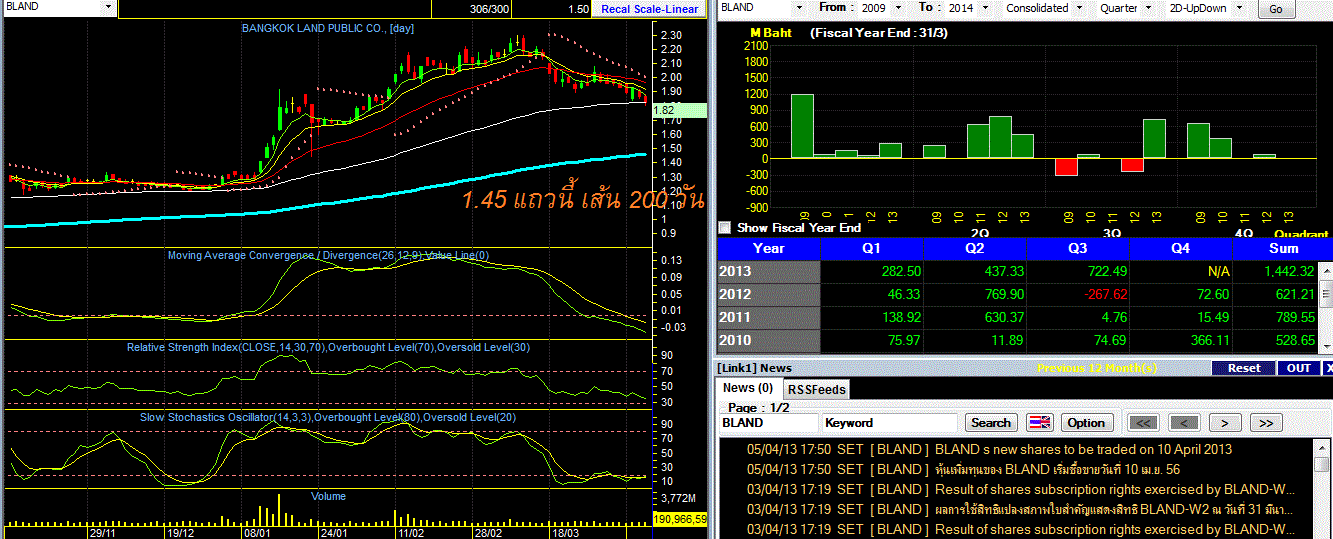1333x539 pixels.
Task: Click the news Search button
Action: 992,422
